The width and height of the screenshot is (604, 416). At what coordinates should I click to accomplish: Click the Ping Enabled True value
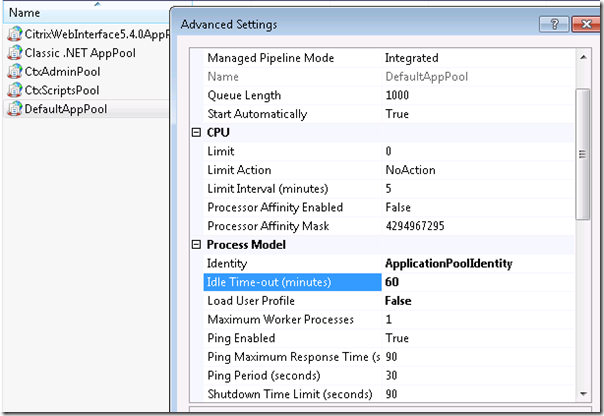coord(397,338)
